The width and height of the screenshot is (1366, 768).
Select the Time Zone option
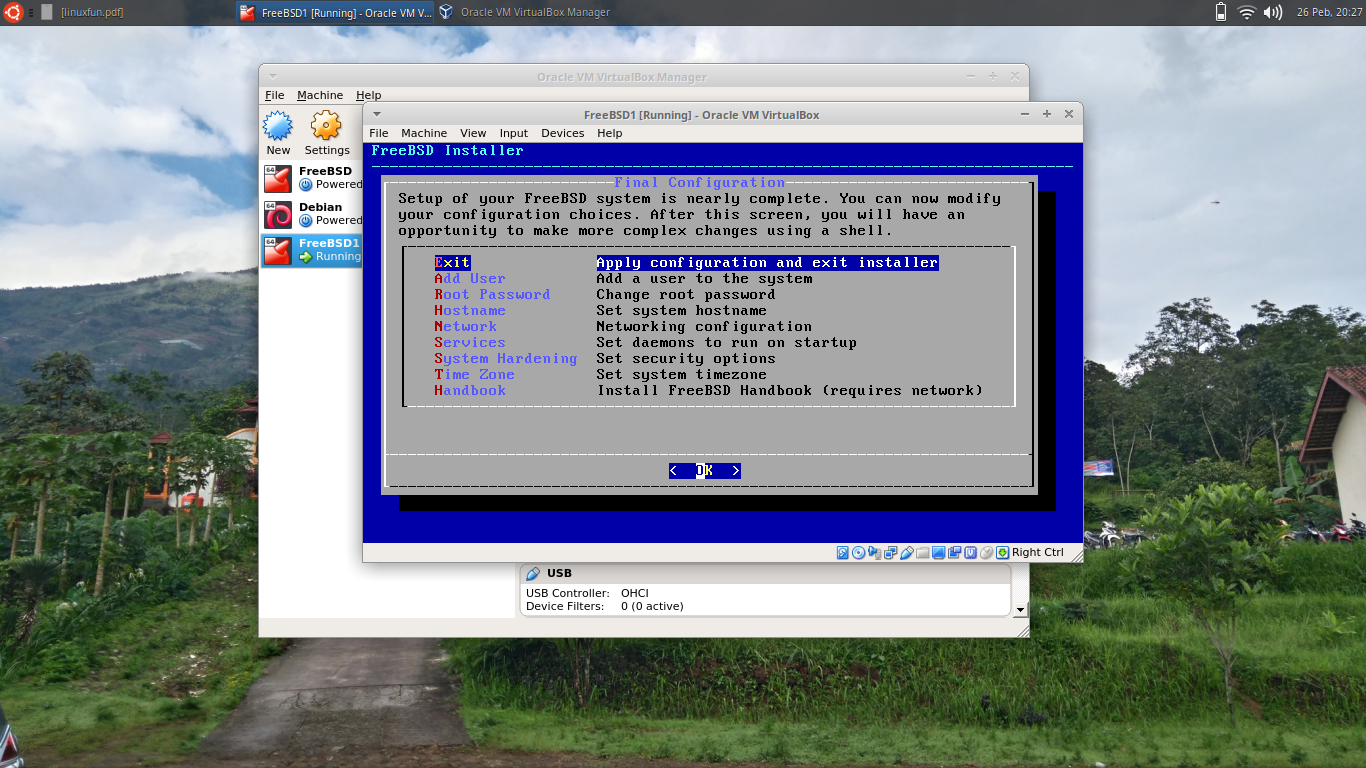(474, 375)
